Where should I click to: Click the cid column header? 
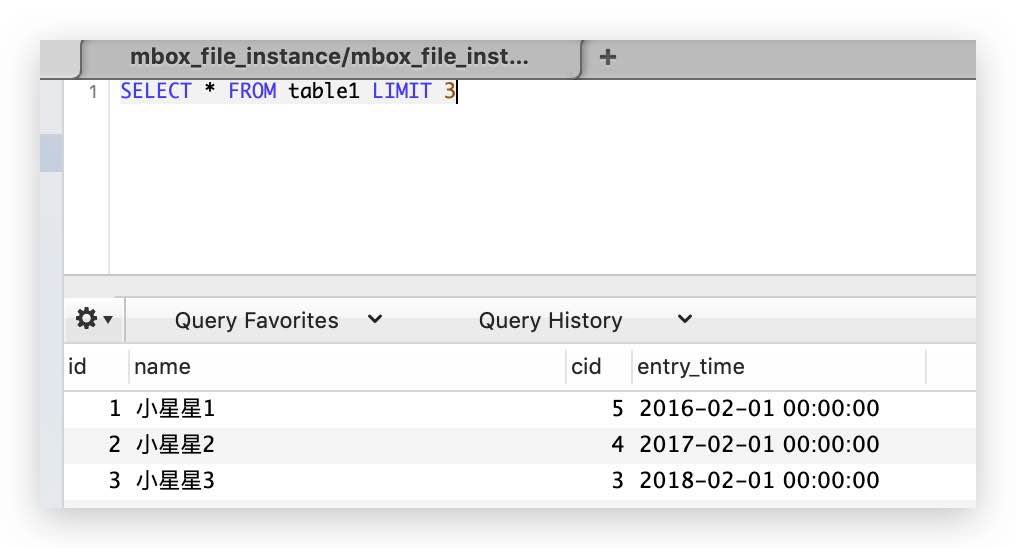point(599,367)
